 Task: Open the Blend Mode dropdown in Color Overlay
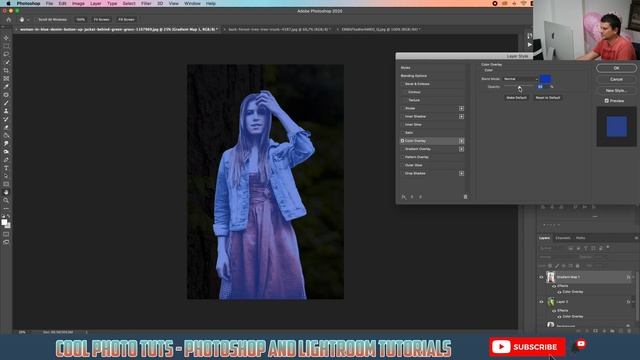(520, 79)
